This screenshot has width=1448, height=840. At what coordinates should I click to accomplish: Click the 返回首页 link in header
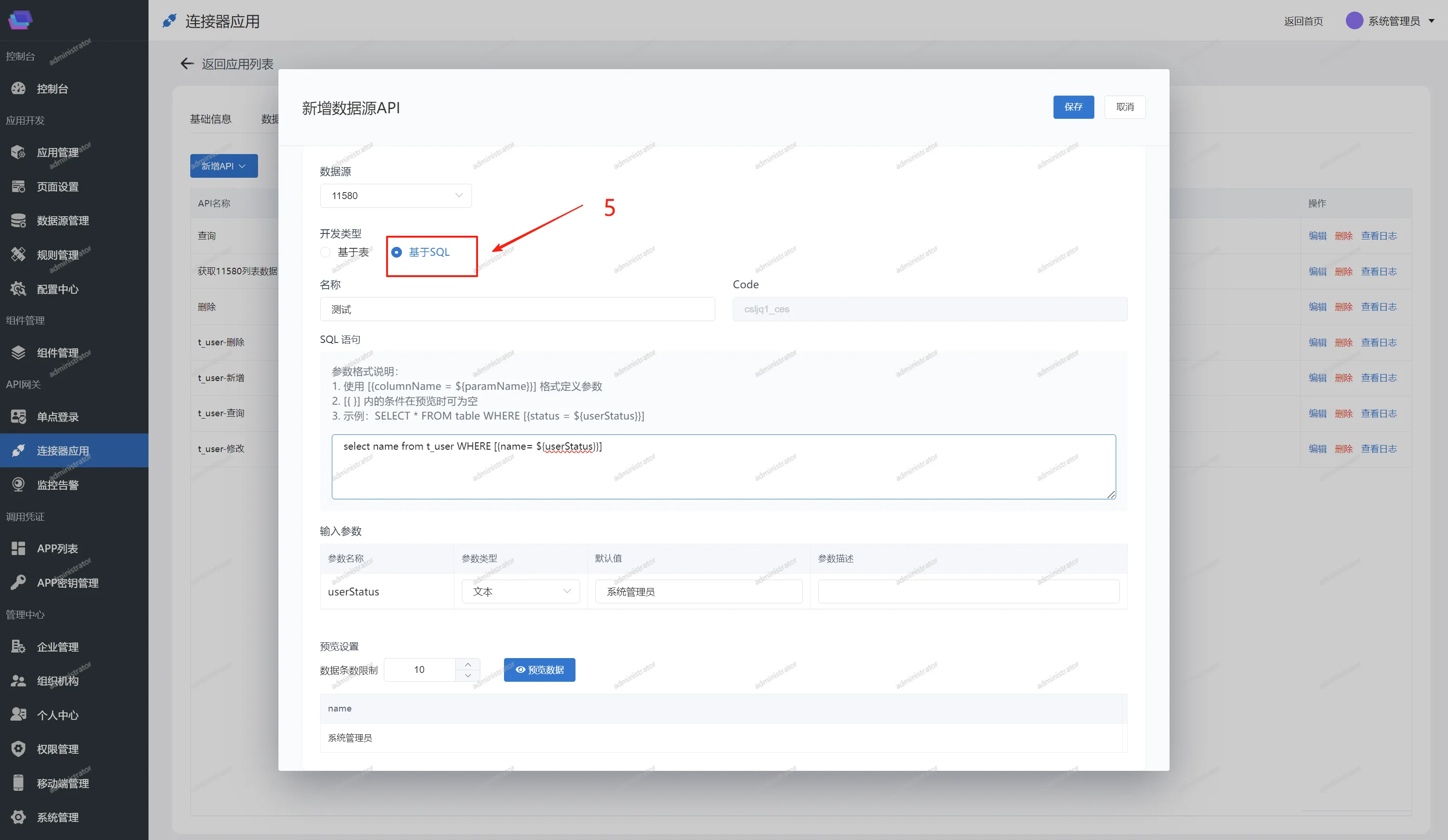(1303, 21)
